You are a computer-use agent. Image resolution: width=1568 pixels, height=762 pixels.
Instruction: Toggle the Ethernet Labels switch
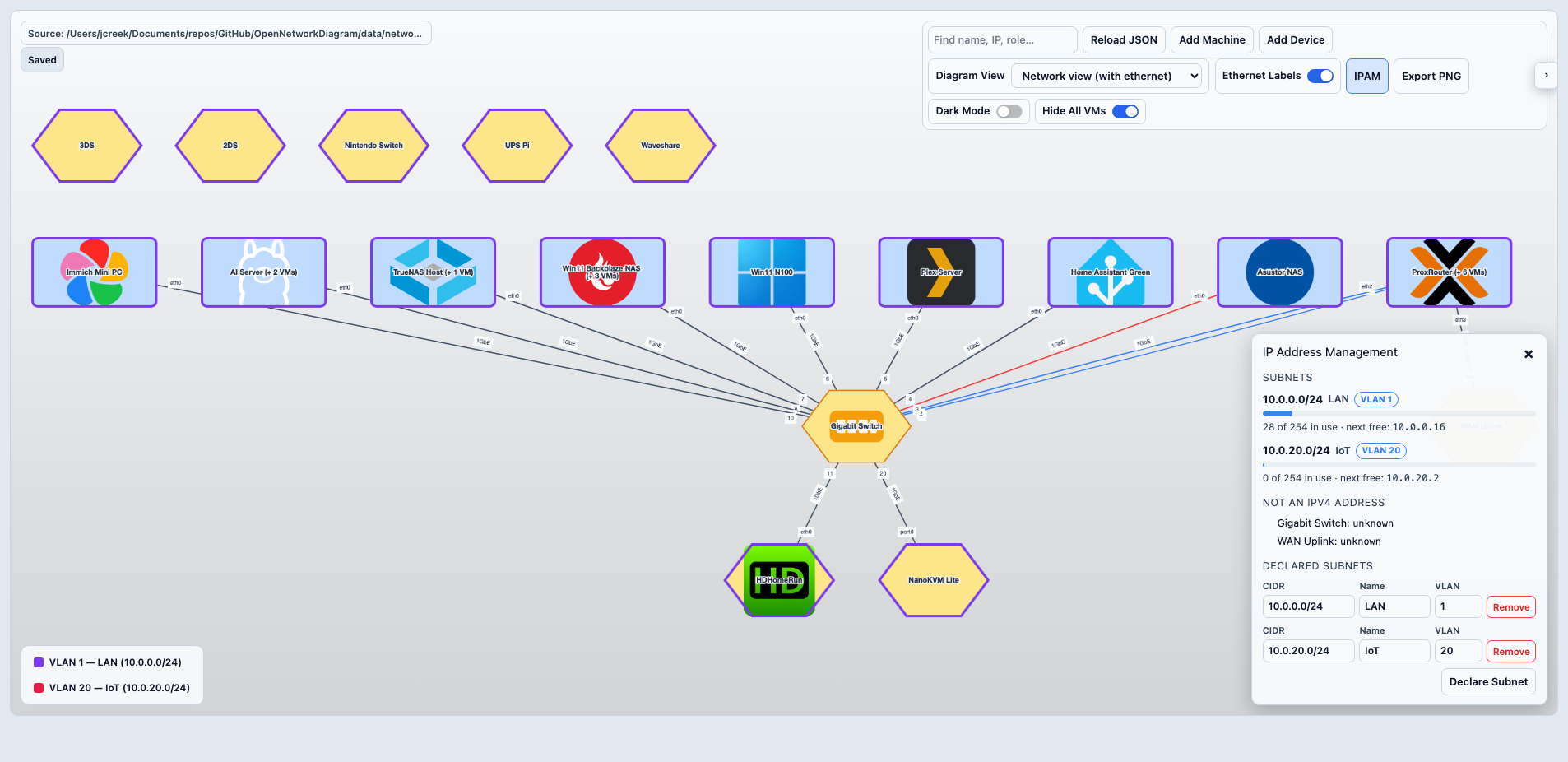pos(1320,76)
